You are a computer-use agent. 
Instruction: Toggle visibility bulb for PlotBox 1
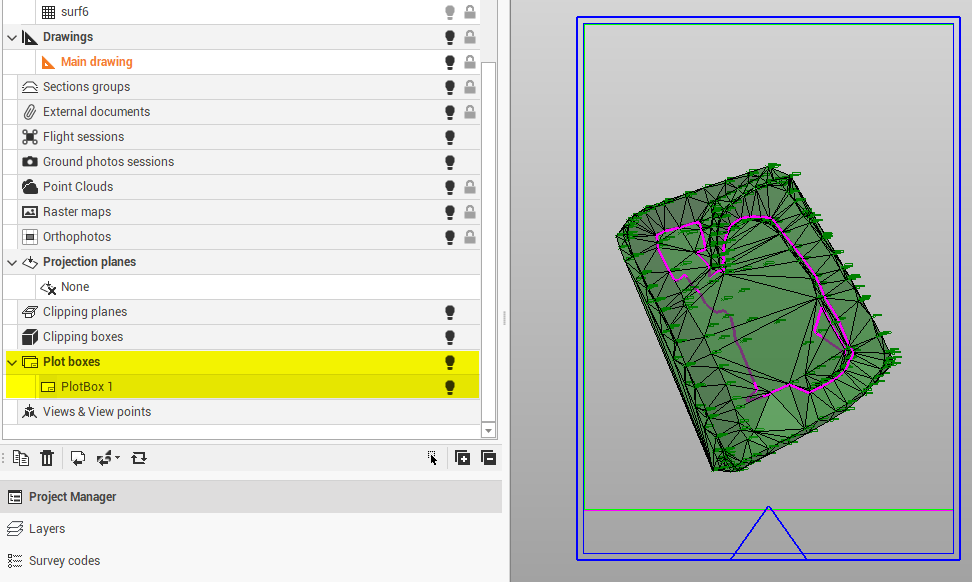tap(450, 387)
